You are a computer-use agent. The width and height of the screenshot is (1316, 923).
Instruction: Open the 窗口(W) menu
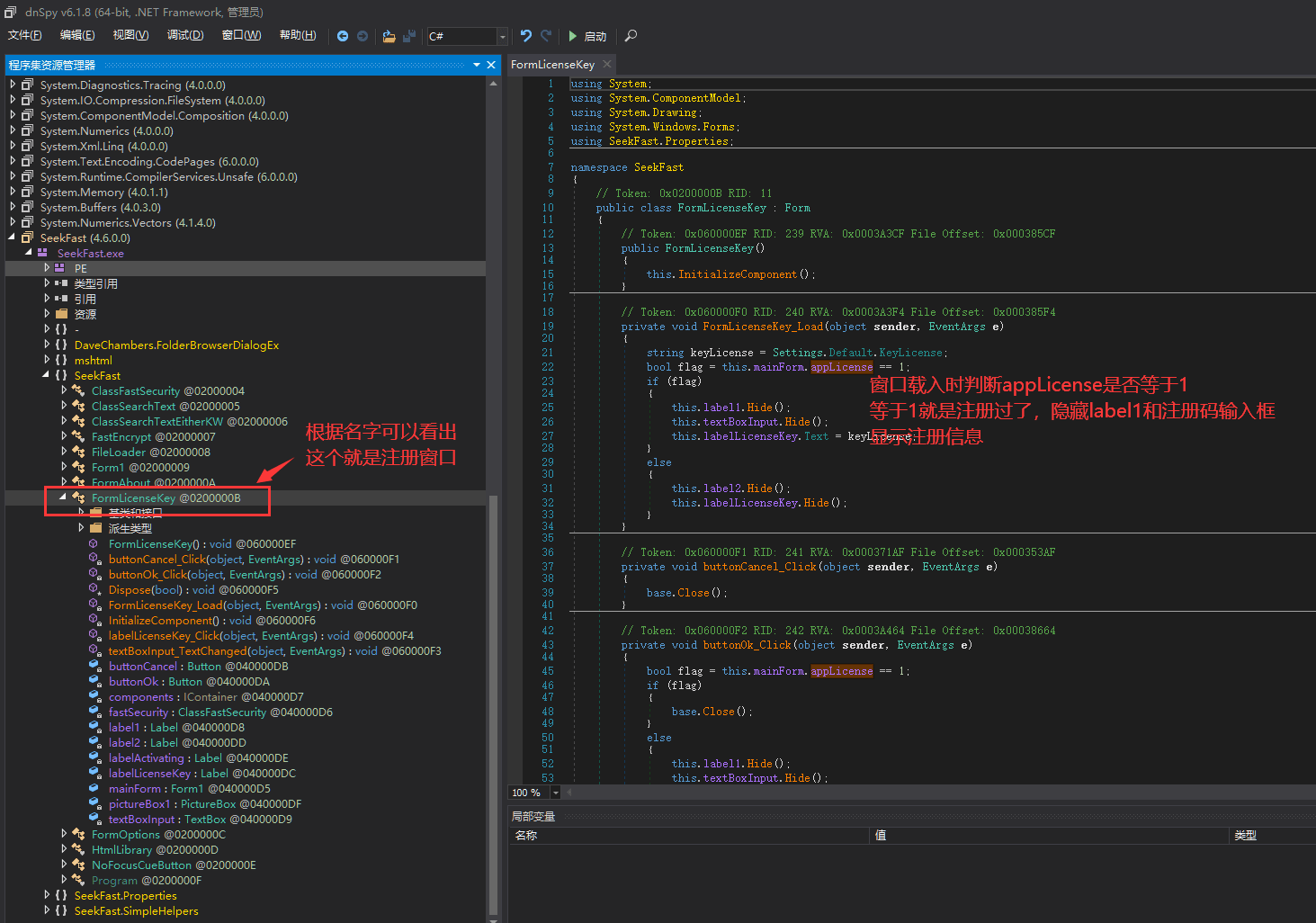(x=241, y=35)
